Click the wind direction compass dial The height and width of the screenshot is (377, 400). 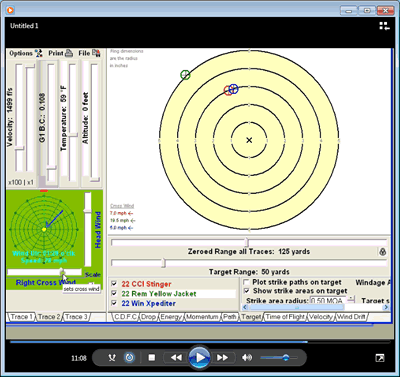[44, 229]
